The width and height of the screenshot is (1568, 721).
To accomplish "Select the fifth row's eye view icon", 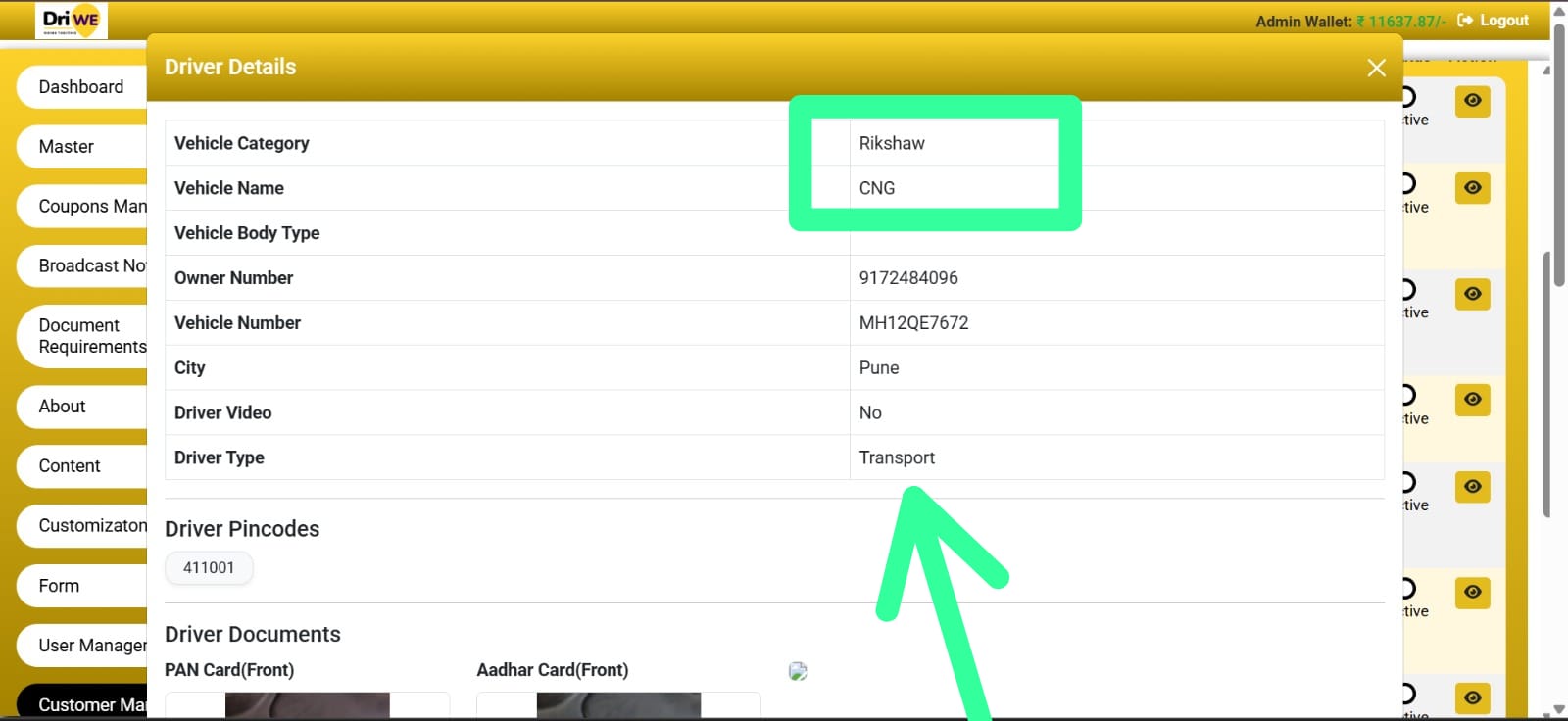I will click(1472, 487).
